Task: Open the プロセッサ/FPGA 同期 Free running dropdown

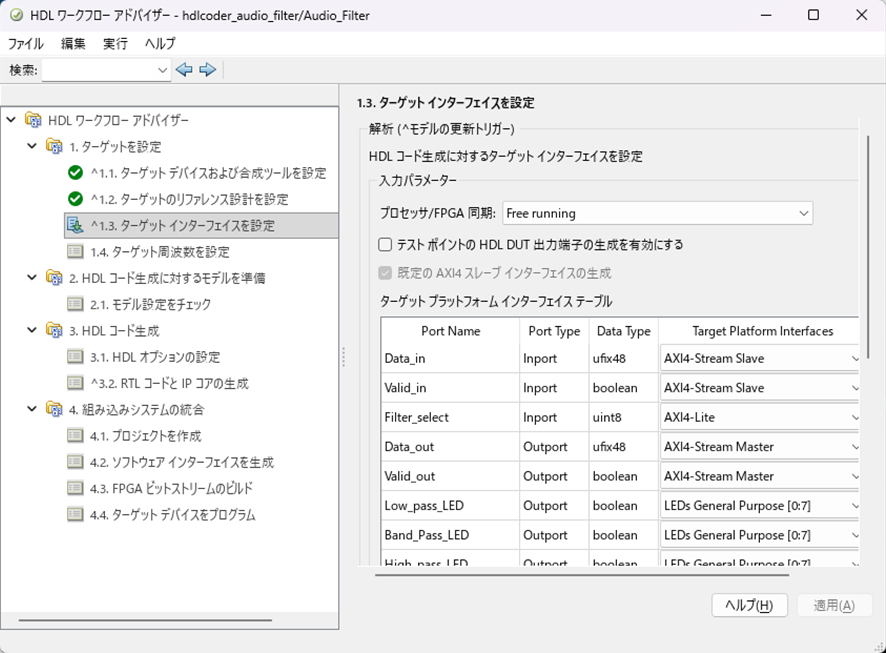Action: [657, 213]
